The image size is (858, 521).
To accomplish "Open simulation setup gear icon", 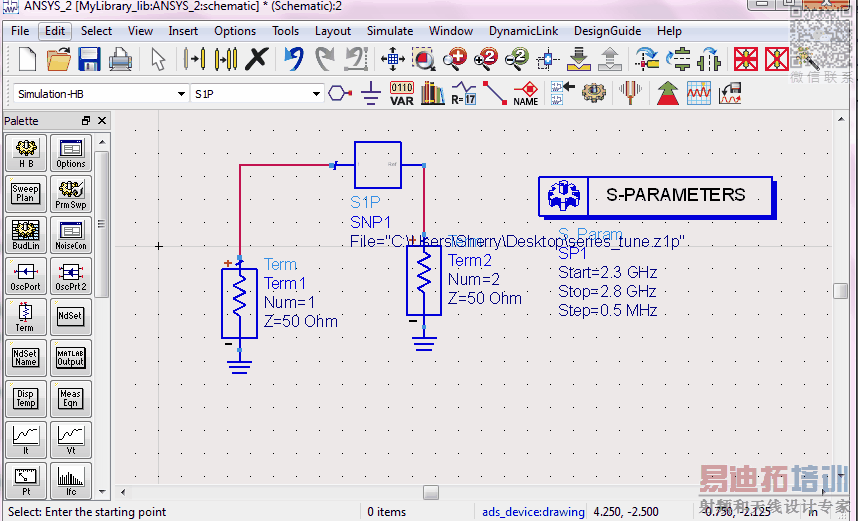I will click(x=594, y=93).
